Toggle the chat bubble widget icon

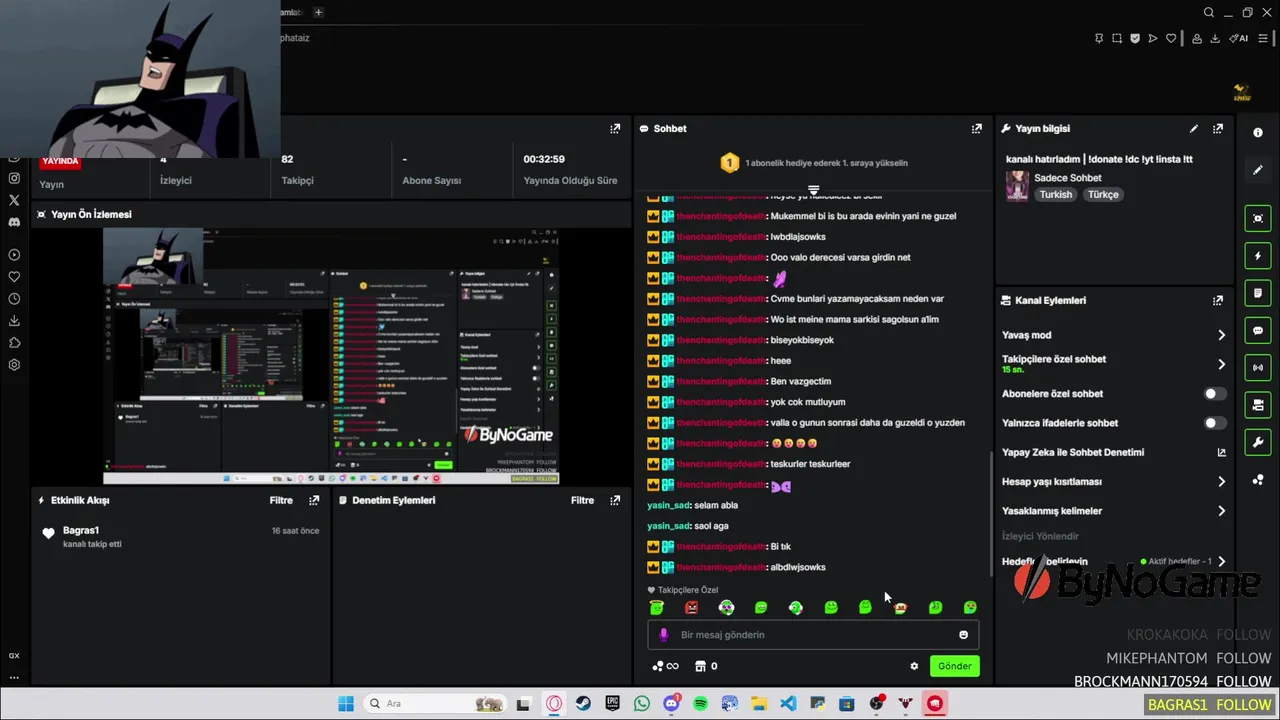click(x=1258, y=330)
